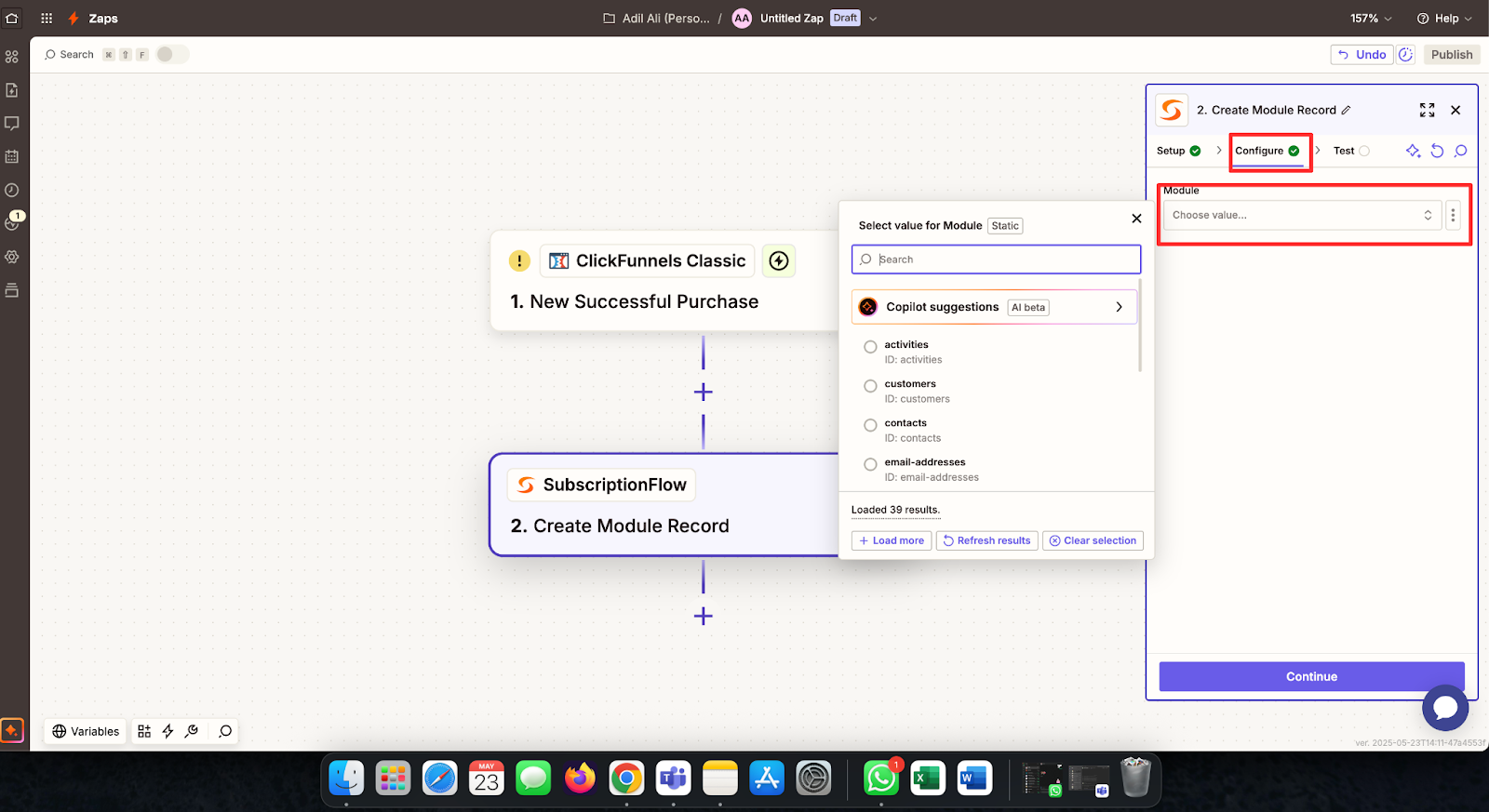Open the stacked versions icon in sidebar
1489x812 pixels.
point(12,290)
